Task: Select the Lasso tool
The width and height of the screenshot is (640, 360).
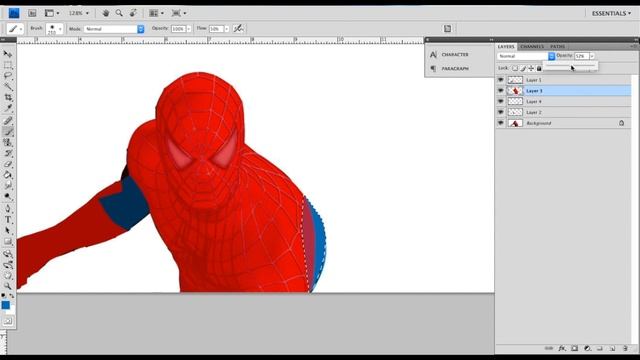Action: click(8, 76)
